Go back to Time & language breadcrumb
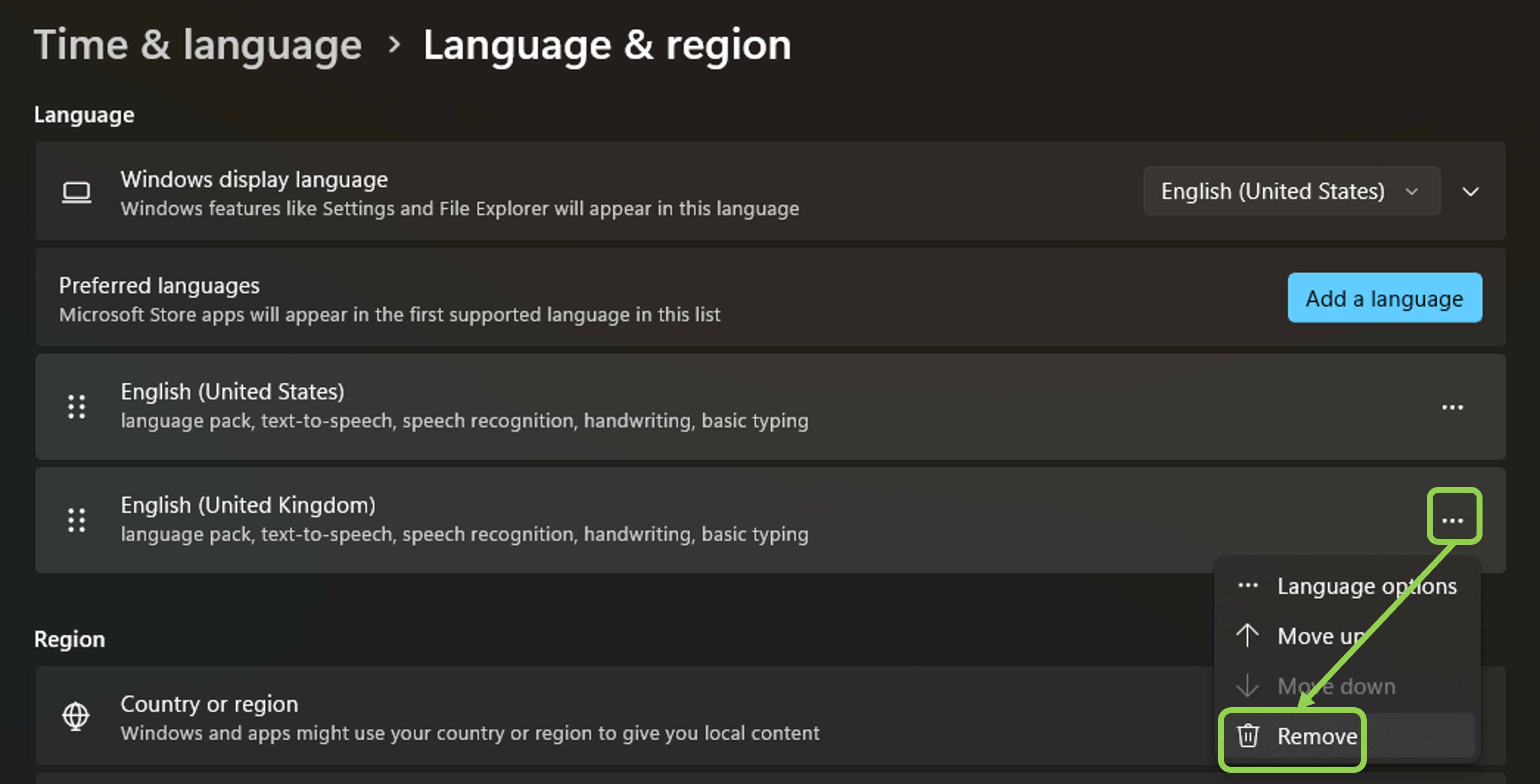The image size is (1540, 784). (198, 45)
